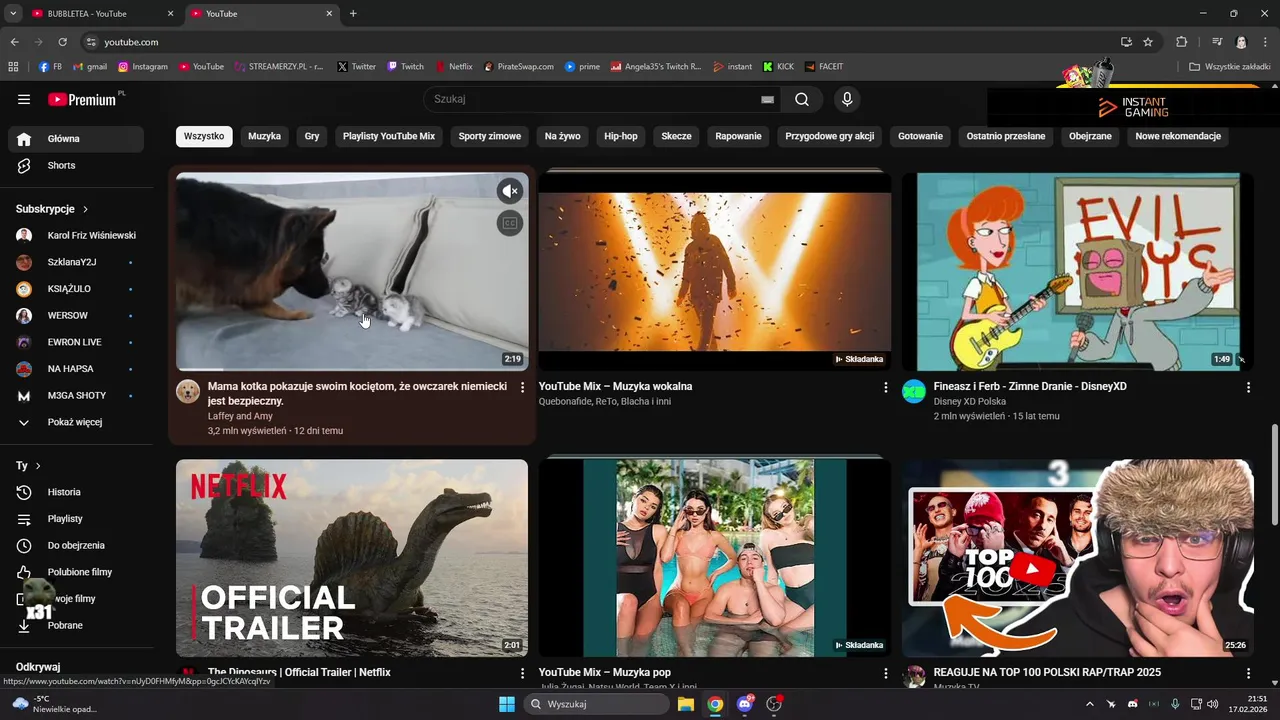
Task: Expand Subskrypcje section chevron
Action: [x=85, y=209]
